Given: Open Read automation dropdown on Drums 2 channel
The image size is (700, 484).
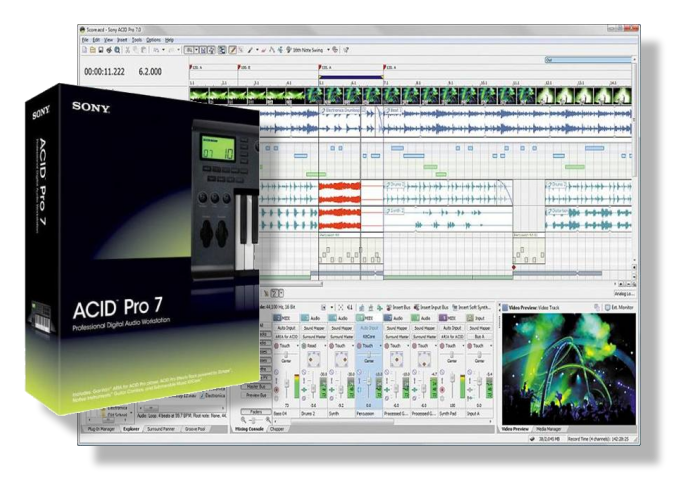Looking at the screenshot, I should 313,346.
